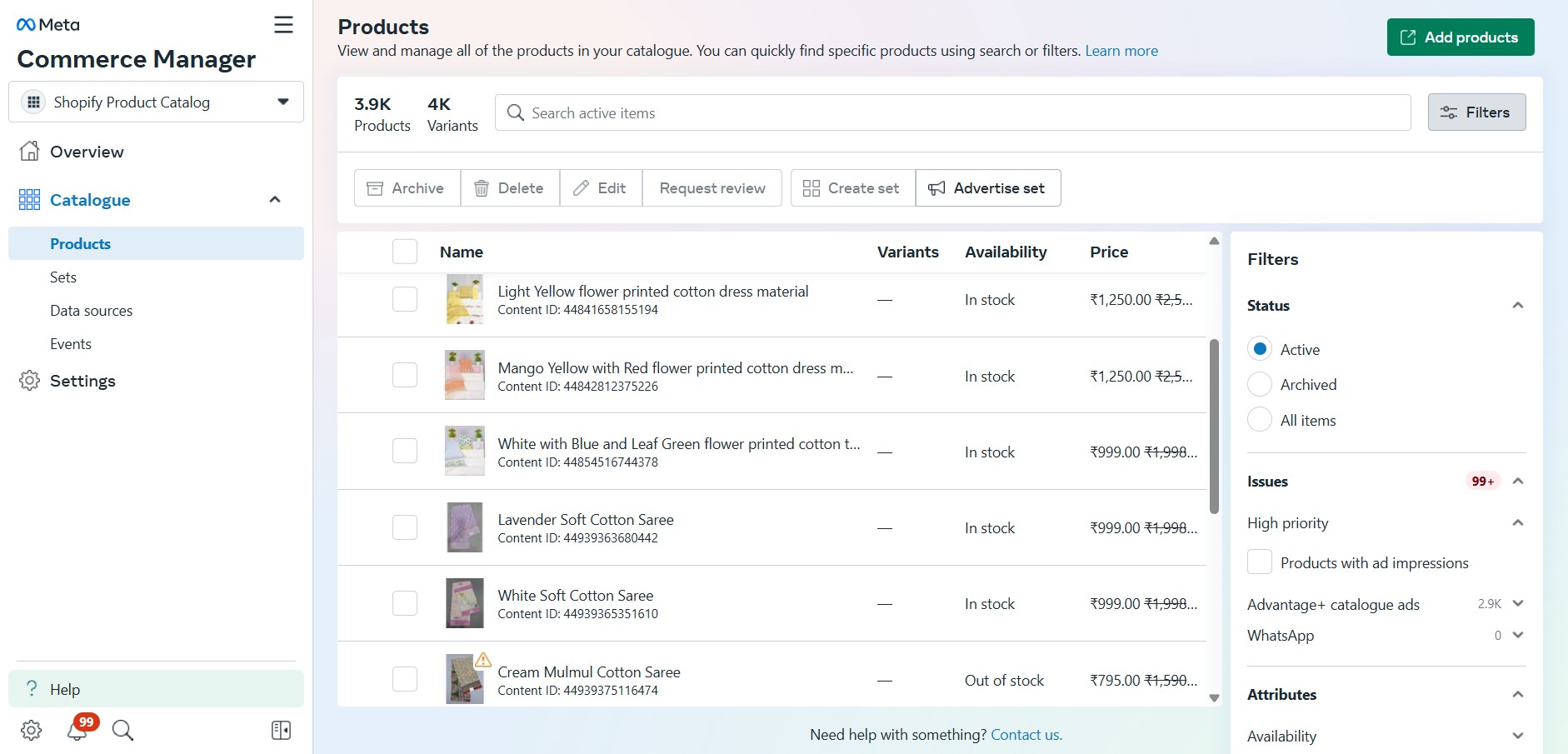Click the search magnifier icon in the bottom sidebar
Screen dimensions: 1568x754
click(x=122, y=731)
